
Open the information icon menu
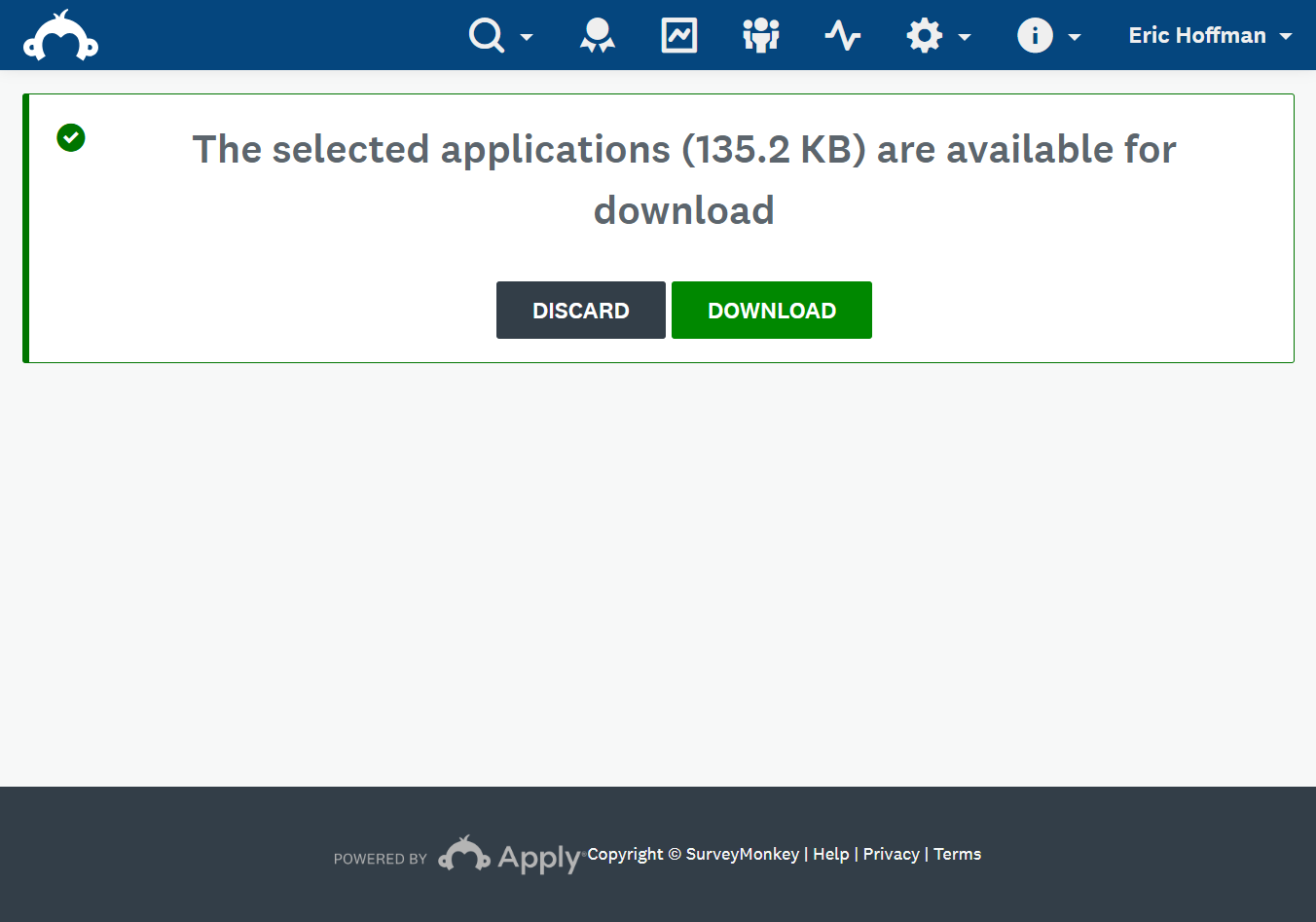[1049, 36]
